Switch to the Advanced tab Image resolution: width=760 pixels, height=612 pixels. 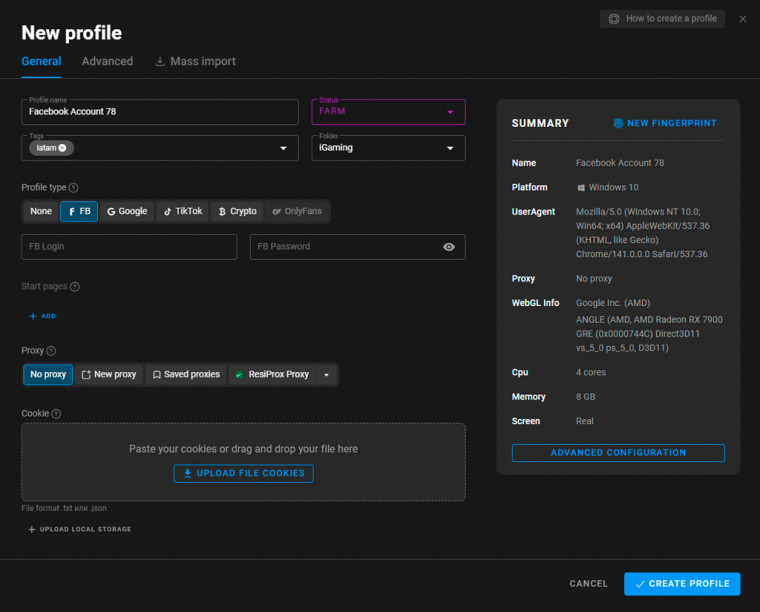pos(107,61)
